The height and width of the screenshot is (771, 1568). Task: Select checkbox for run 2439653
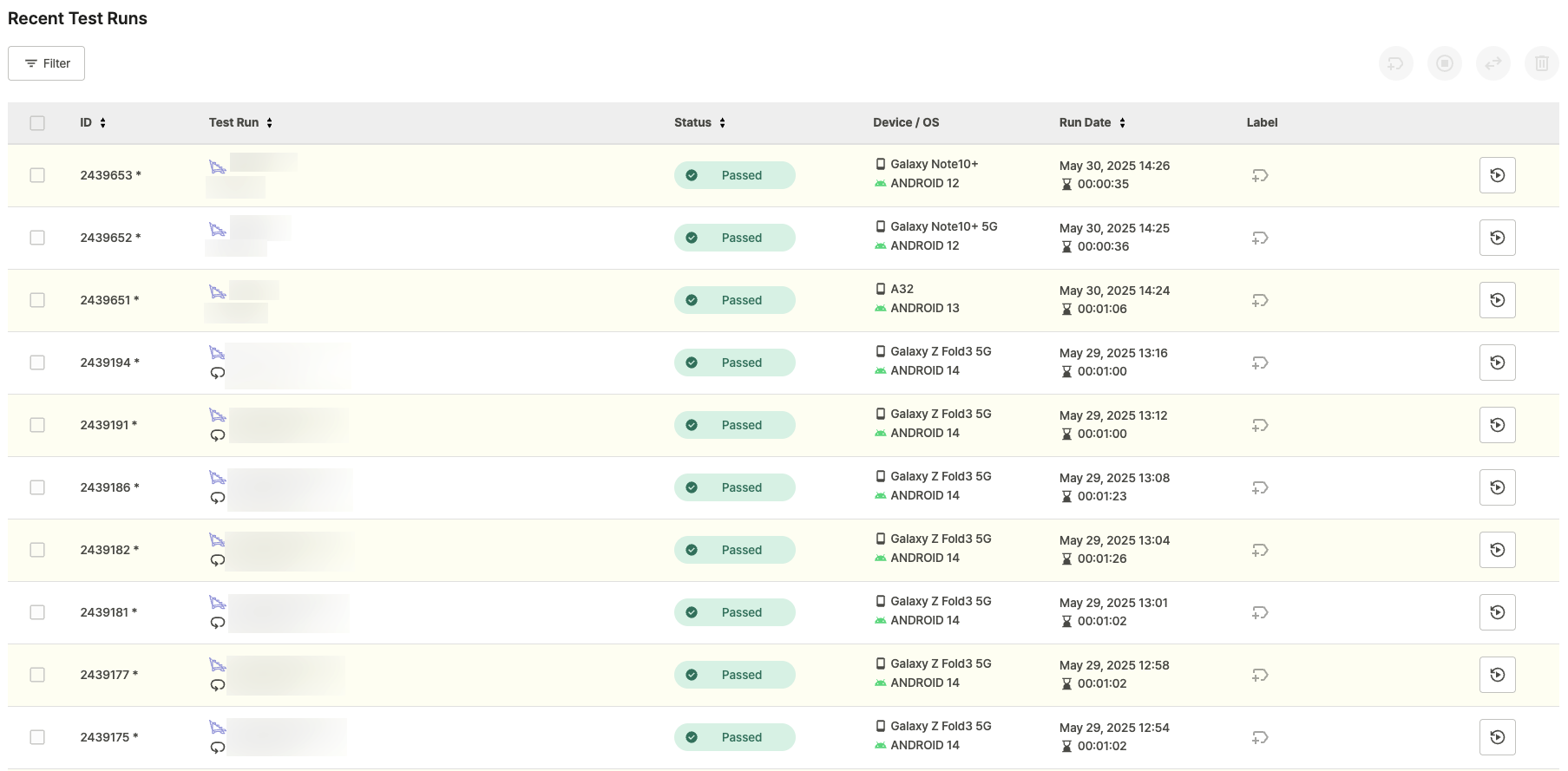(x=37, y=175)
